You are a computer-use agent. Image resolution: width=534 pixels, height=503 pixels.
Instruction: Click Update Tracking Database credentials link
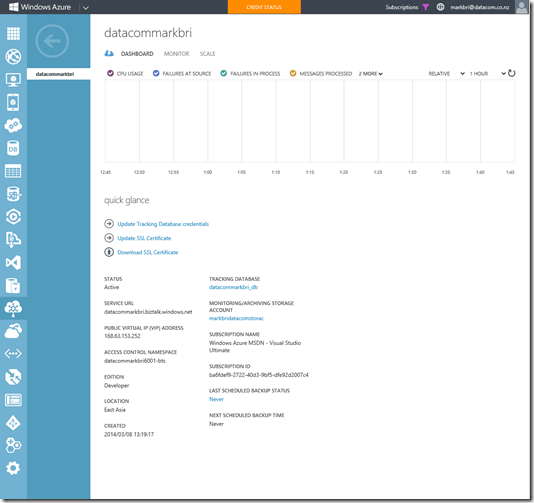tap(163, 224)
